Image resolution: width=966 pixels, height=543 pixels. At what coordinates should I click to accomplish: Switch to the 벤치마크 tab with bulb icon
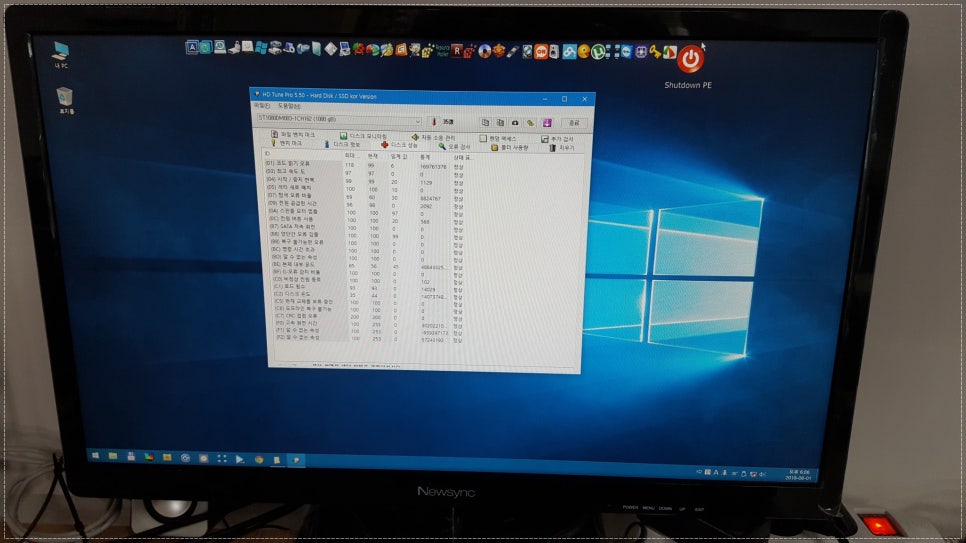click(x=286, y=143)
